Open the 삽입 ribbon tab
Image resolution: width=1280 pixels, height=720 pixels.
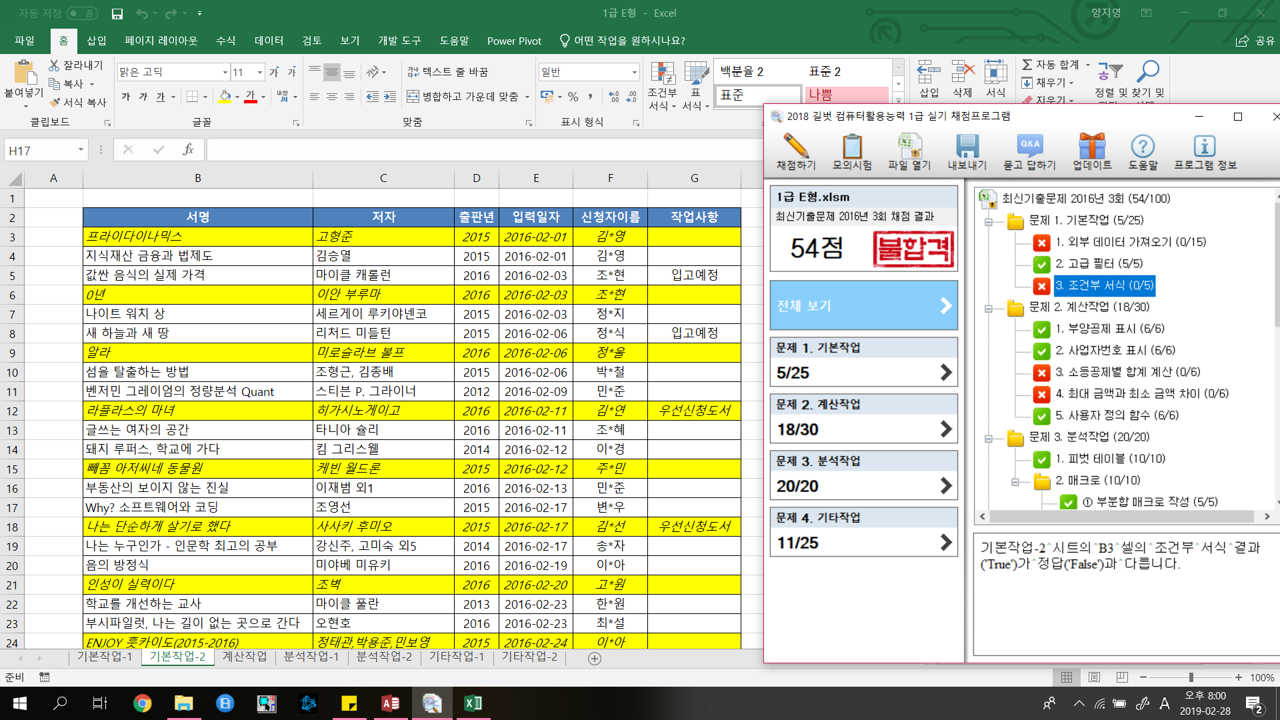pos(96,41)
